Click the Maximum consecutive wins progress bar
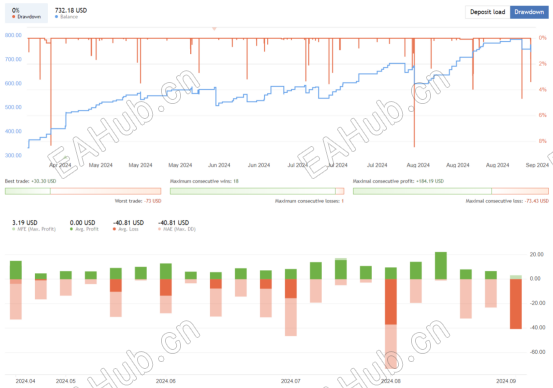The width and height of the screenshot is (553, 388). click(257, 191)
